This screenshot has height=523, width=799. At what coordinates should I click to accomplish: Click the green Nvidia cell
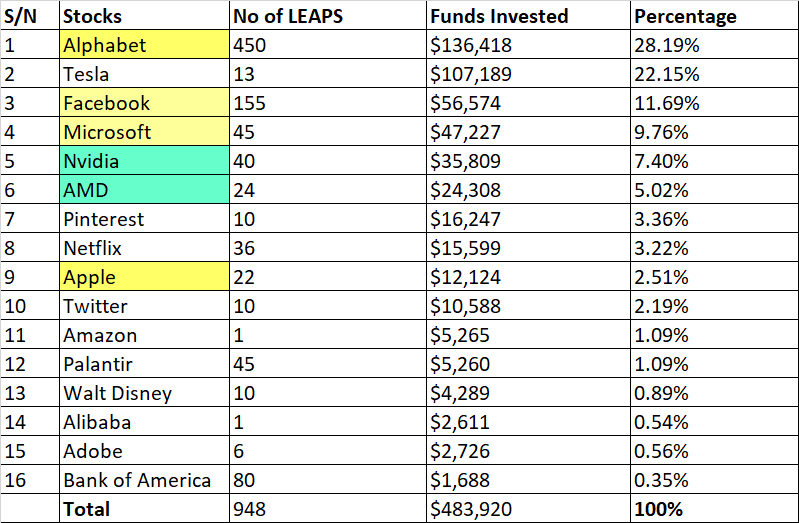tap(143, 161)
